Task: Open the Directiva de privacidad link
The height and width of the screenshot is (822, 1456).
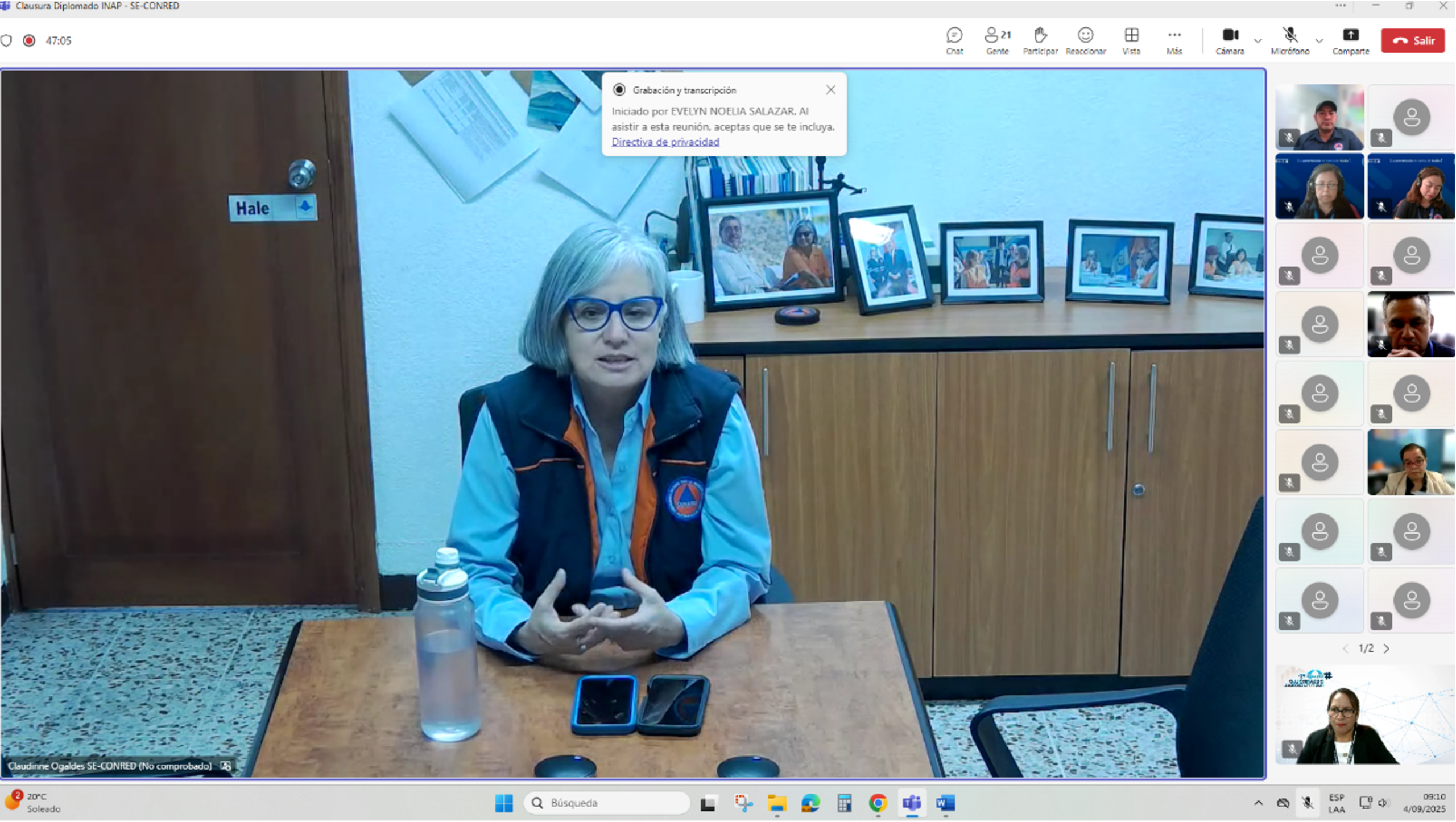Action: click(x=665, y=142)
